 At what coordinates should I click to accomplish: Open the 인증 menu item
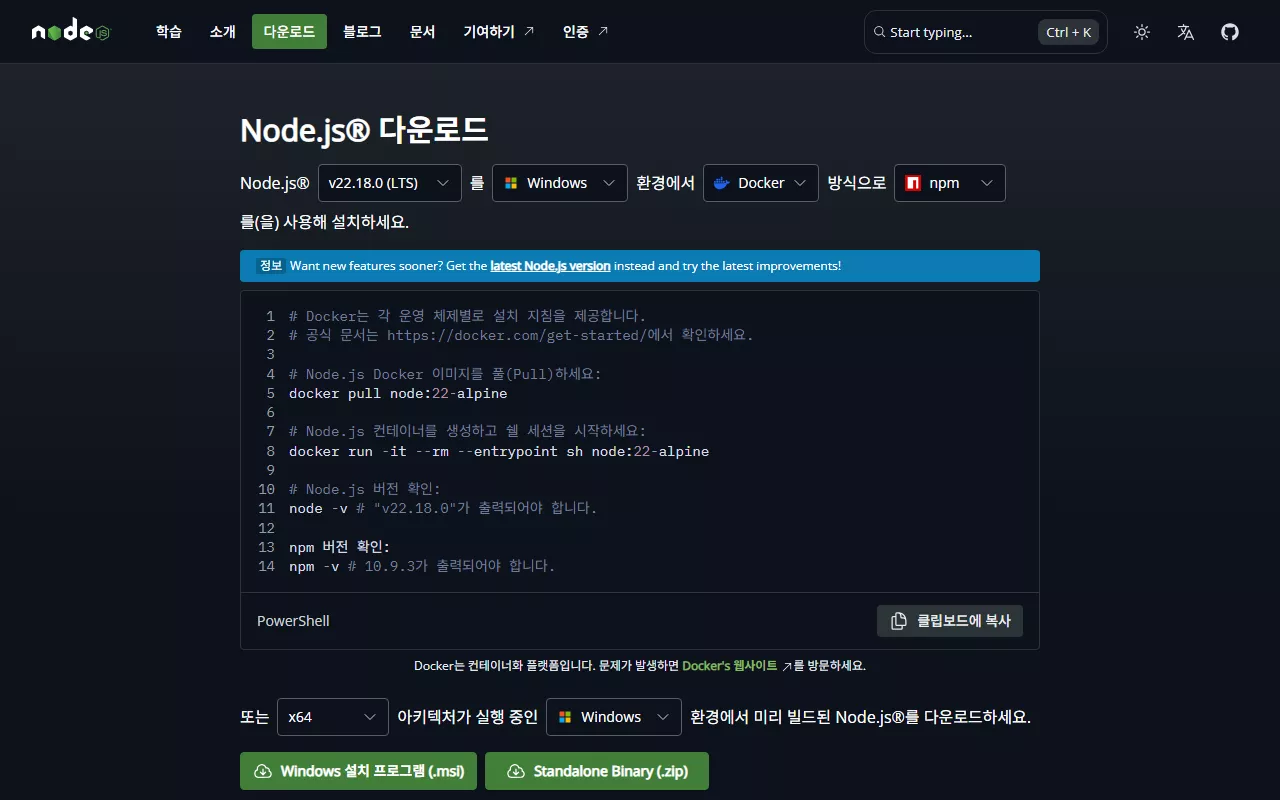point(586,32)
